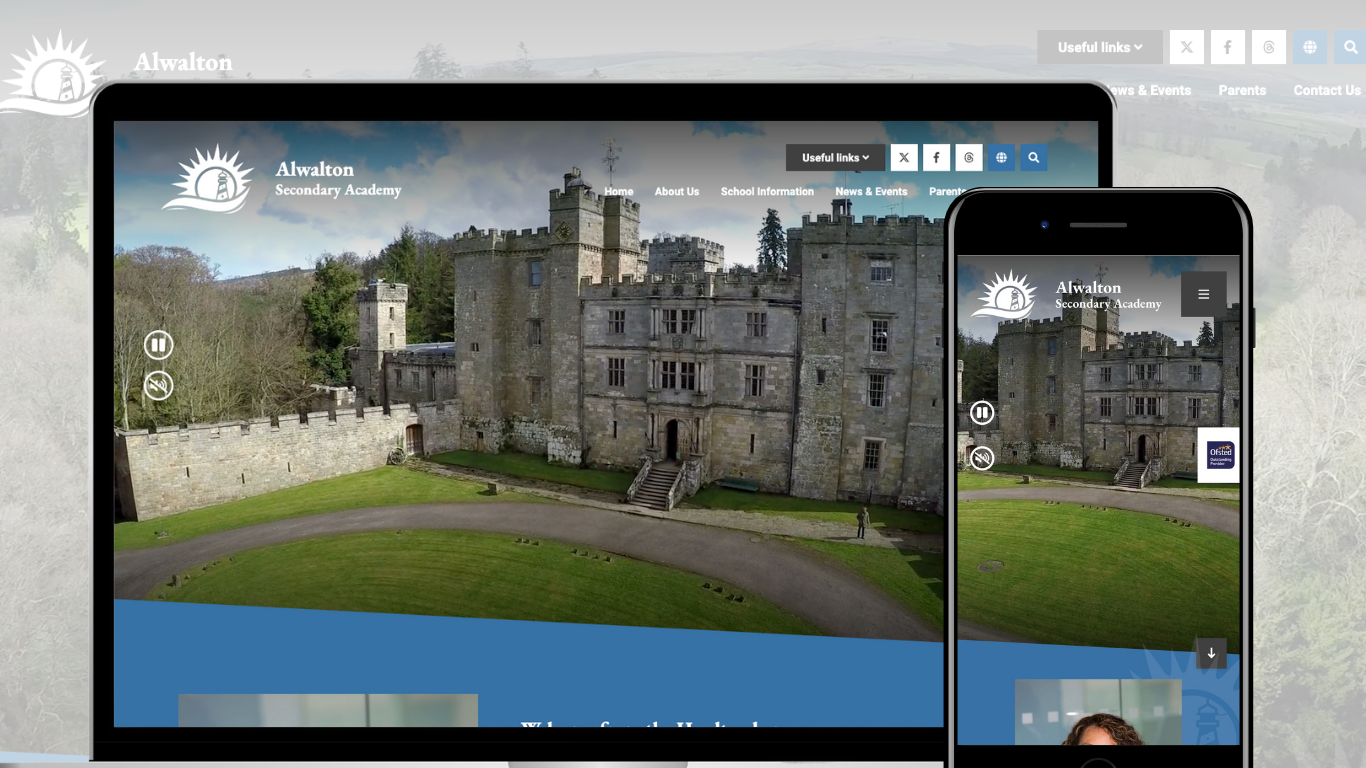Open School Information in the desktop mockup navigation
The height and width of the screenshot is (768, 1366).
[x=767, y=192]
